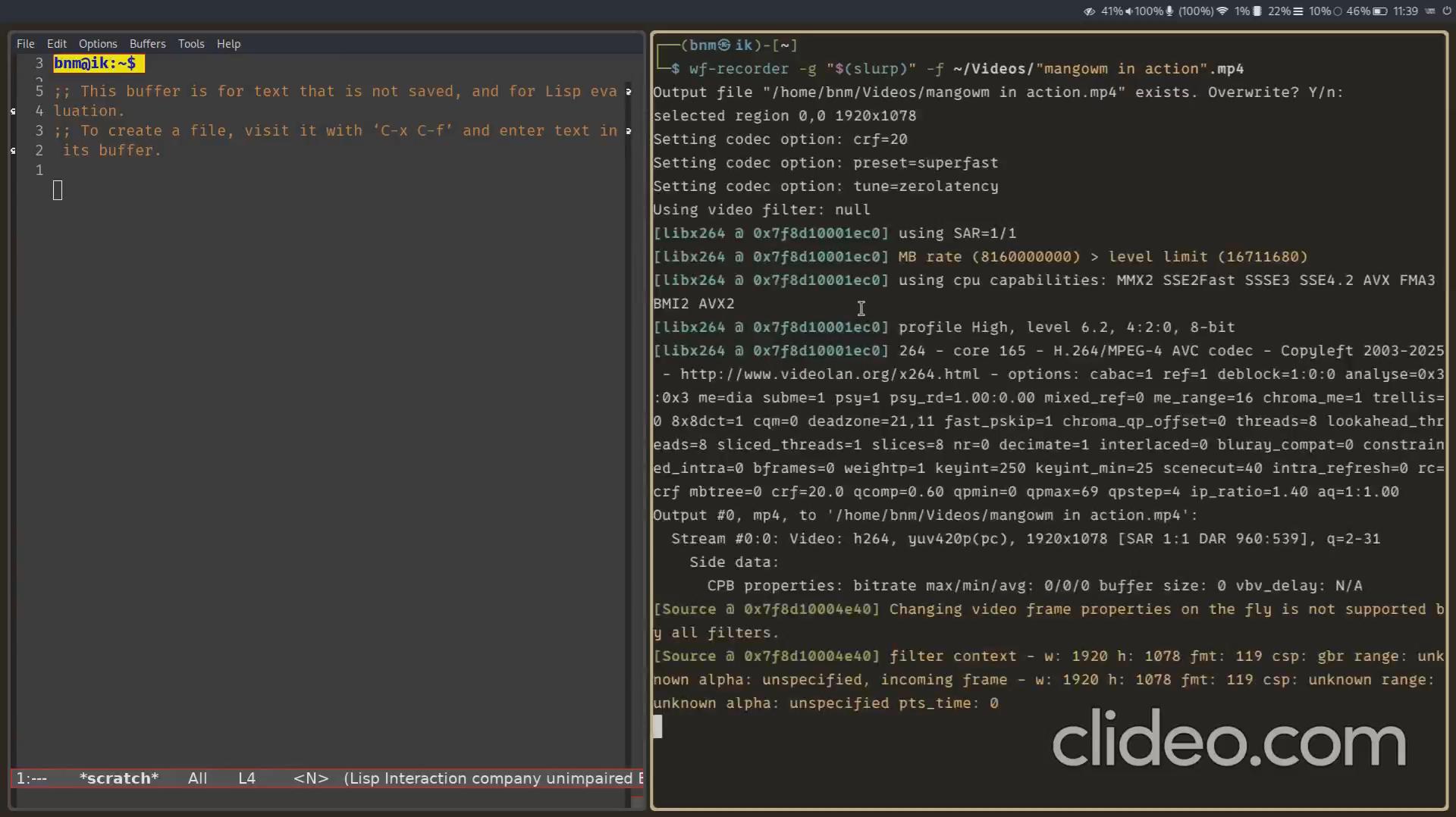Click the 'All' position indicator in the mode line

click(197, 778)
